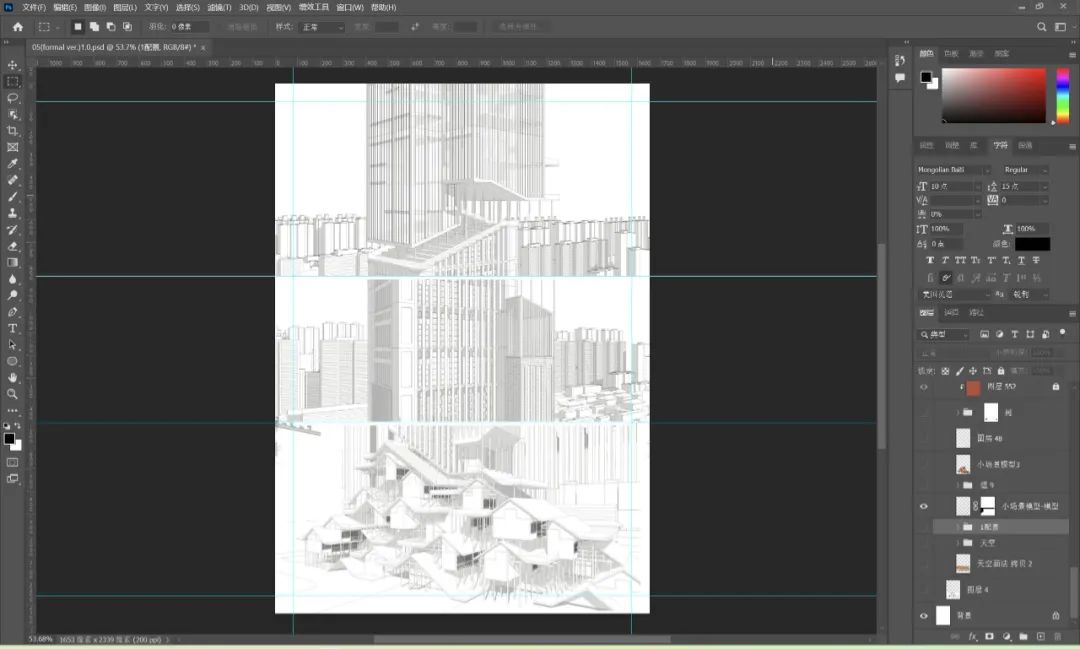Add a layer style with fx icon

[973, 637]
